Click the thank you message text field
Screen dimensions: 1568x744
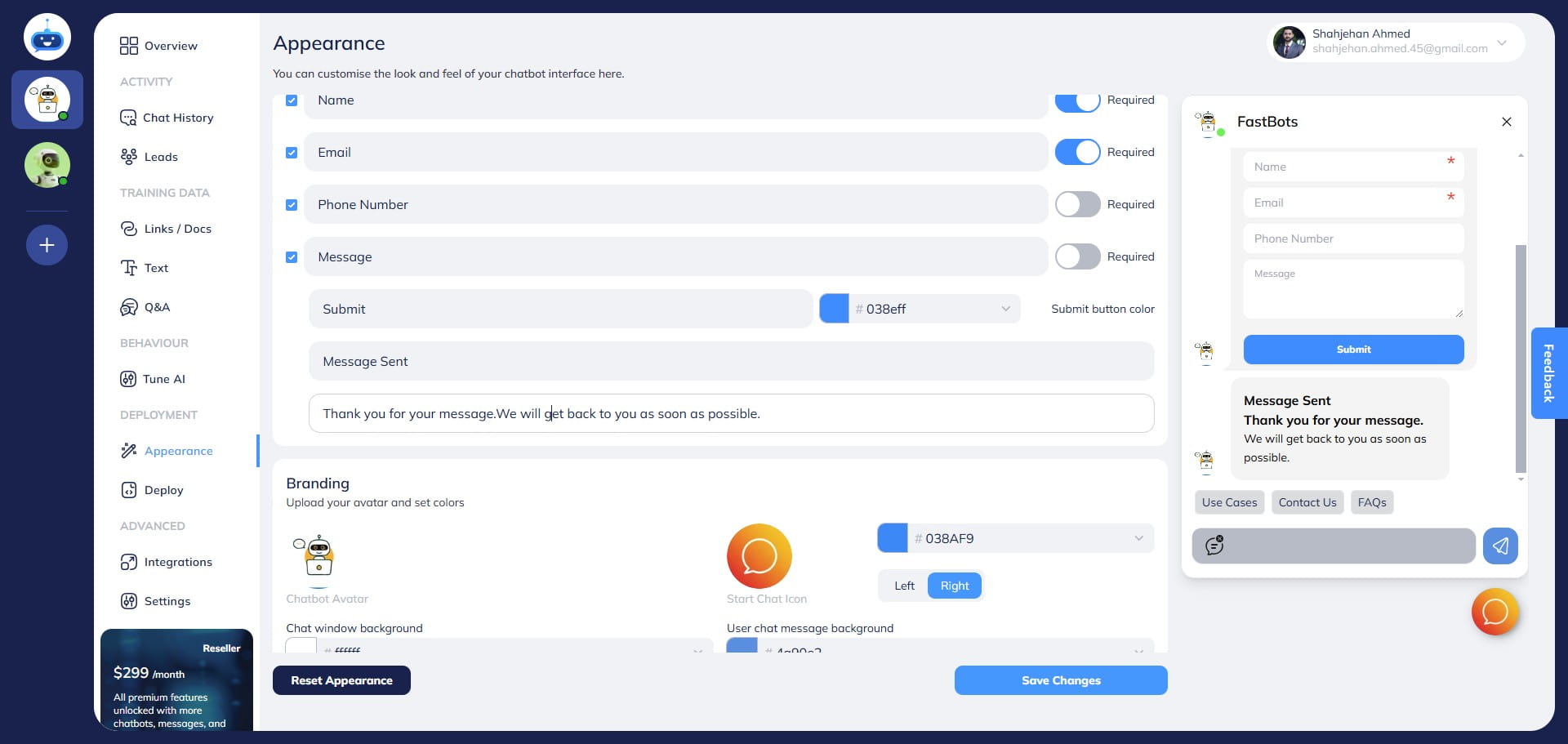(731, 413)
